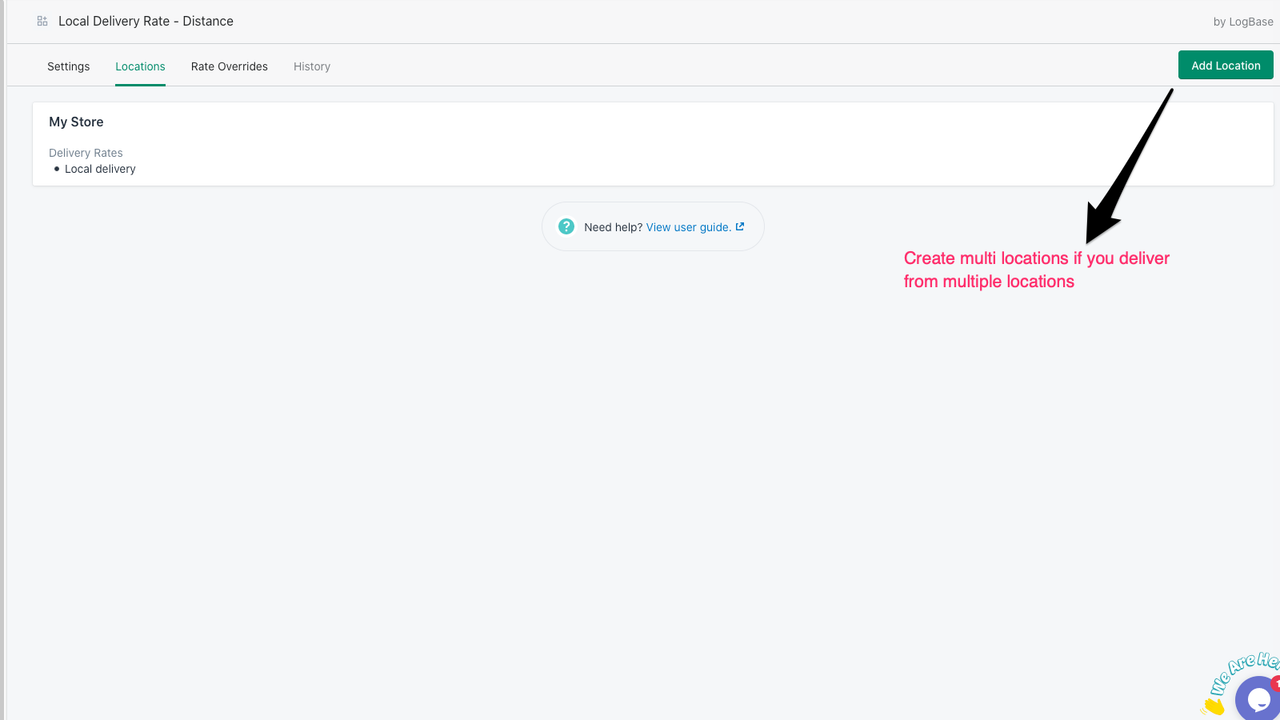The height and width of the screenshot is (720, 1280).
Task: Click the Local Delivery Rate - Distance title
Action: [x=146, y=21]
